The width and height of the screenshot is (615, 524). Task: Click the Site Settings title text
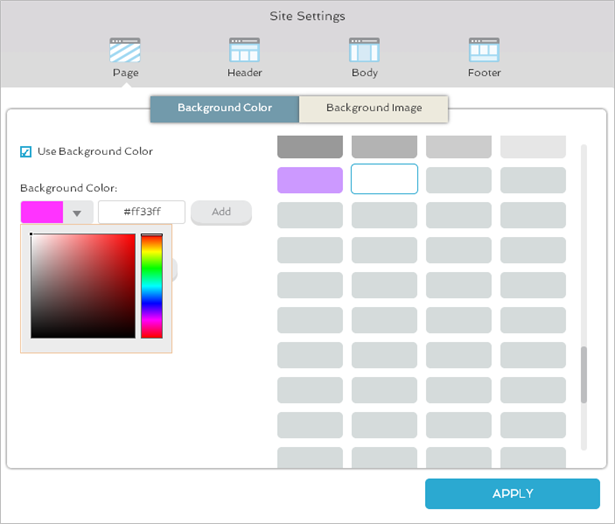tap(307, 16)
